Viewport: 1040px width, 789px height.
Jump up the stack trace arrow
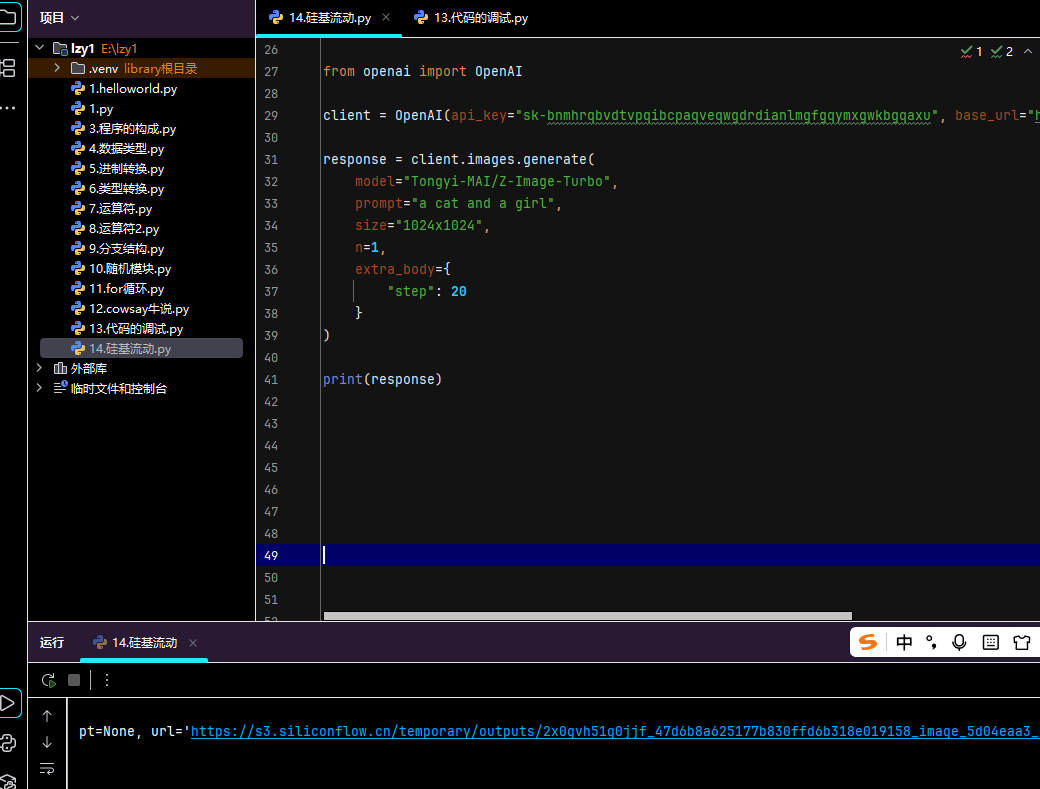pos(47,716)
